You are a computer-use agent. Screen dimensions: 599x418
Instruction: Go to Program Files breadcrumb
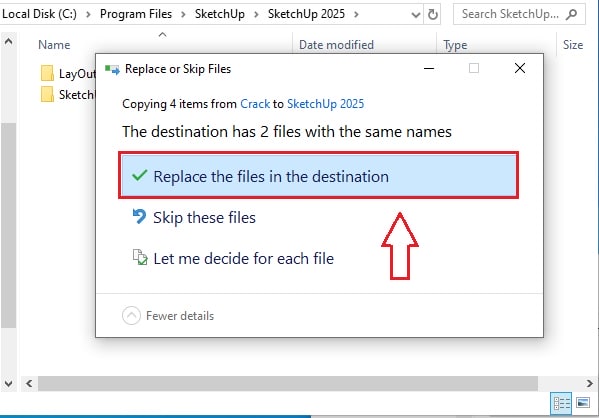point(136,14)
